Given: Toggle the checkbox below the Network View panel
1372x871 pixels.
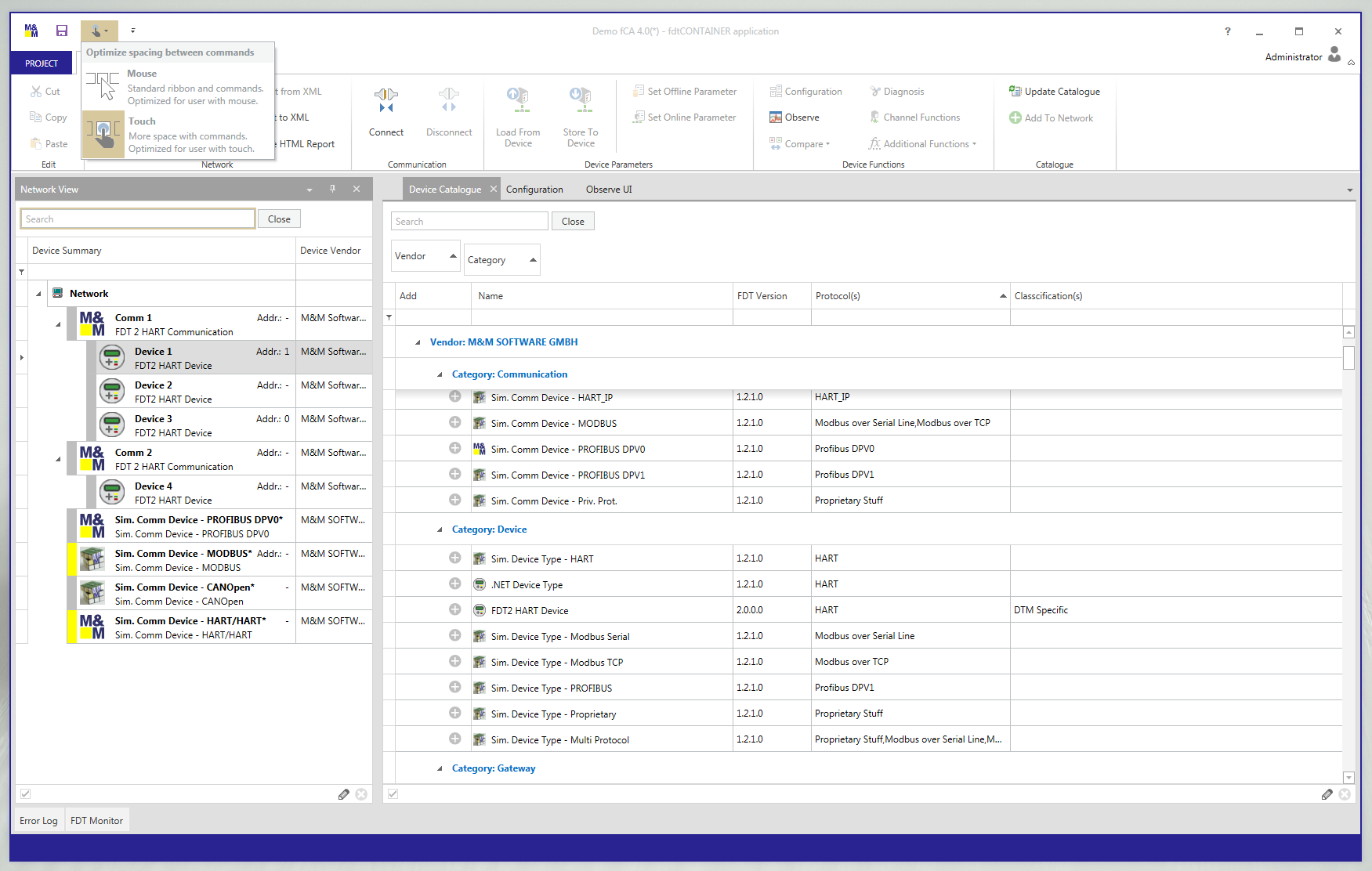Looking at the screenshot, I should click(x=26, y=793).
